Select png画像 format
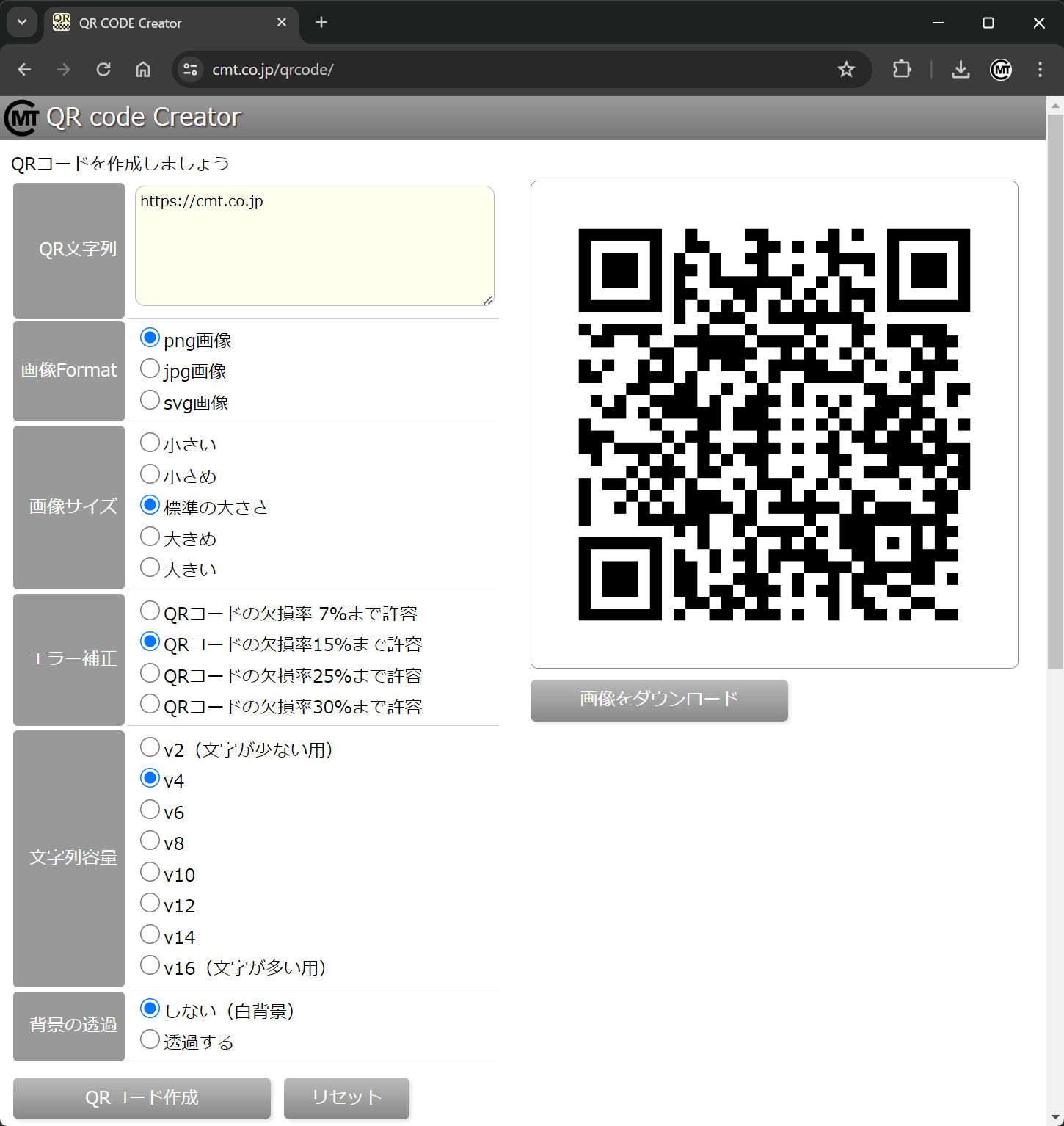 click(x=150, y=338)
